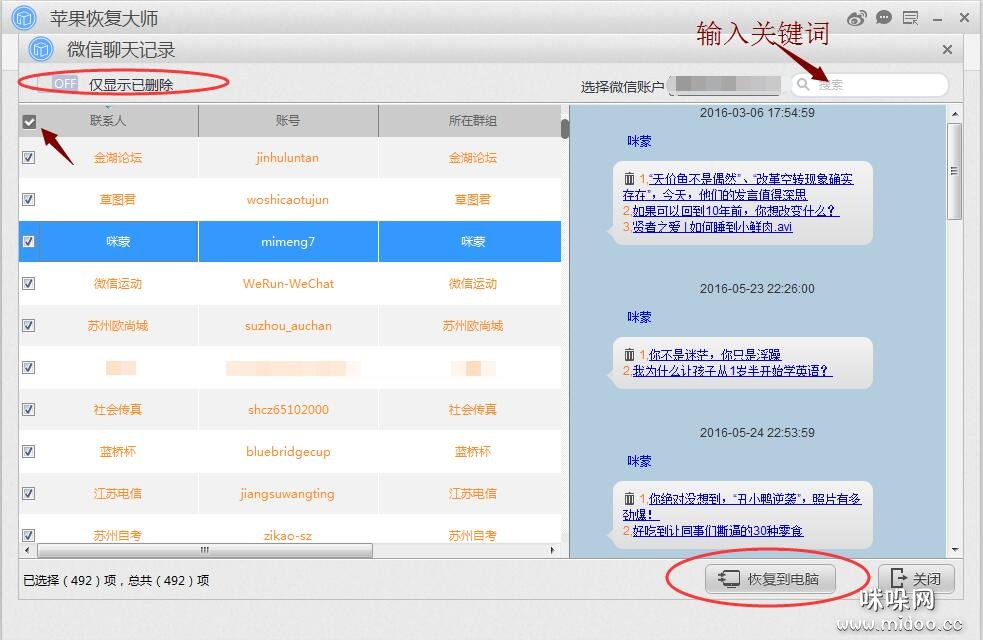Click the 关闭 button
This screenshot has height=640, width=983.
(x=916, y=579)
